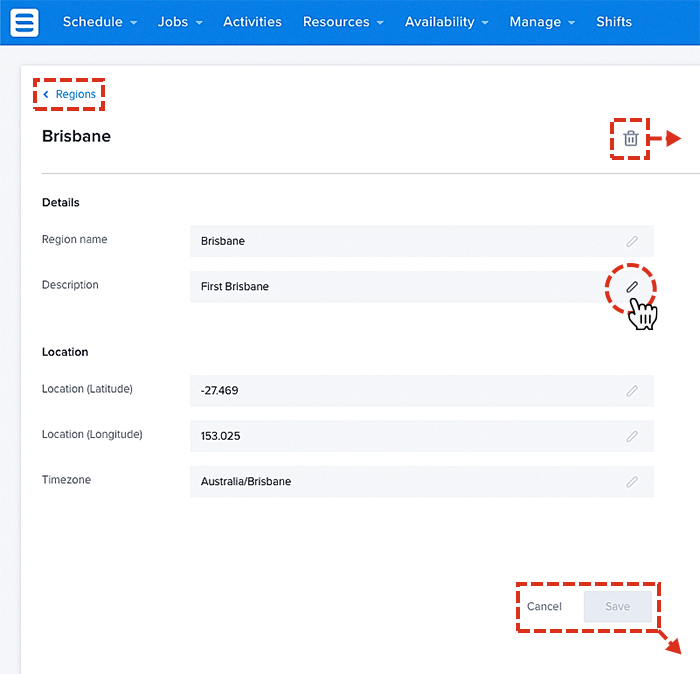Expand the Manage menu
The width and height of the screenshot is (700, 674).
[542, 22]
